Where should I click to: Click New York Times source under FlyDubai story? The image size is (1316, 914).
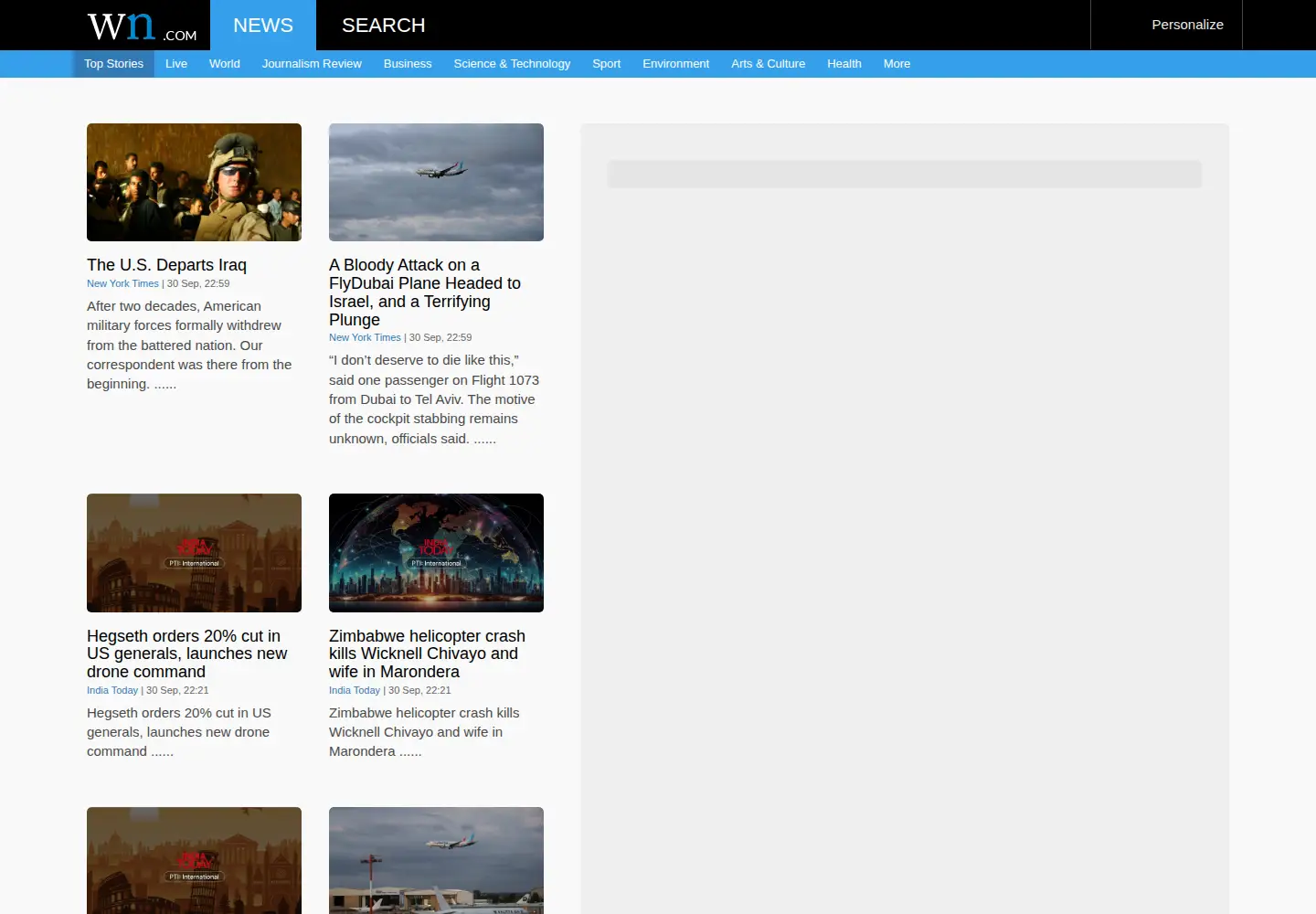(x=365, y=337)
